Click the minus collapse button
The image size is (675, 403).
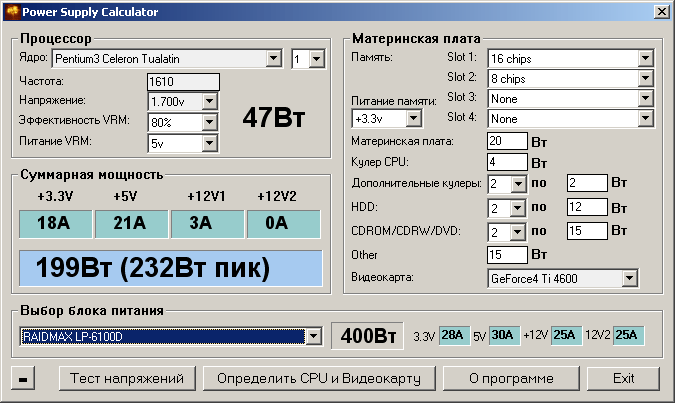tap(23, 378)
